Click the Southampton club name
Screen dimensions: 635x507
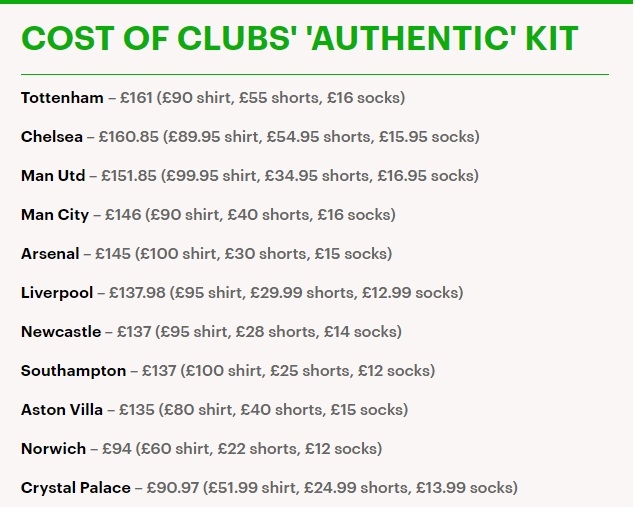click(x=73, y=371)
